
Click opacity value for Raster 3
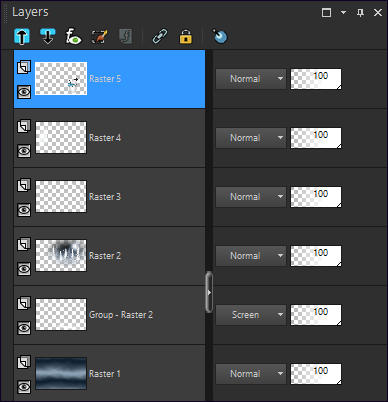tap(316, 197)
